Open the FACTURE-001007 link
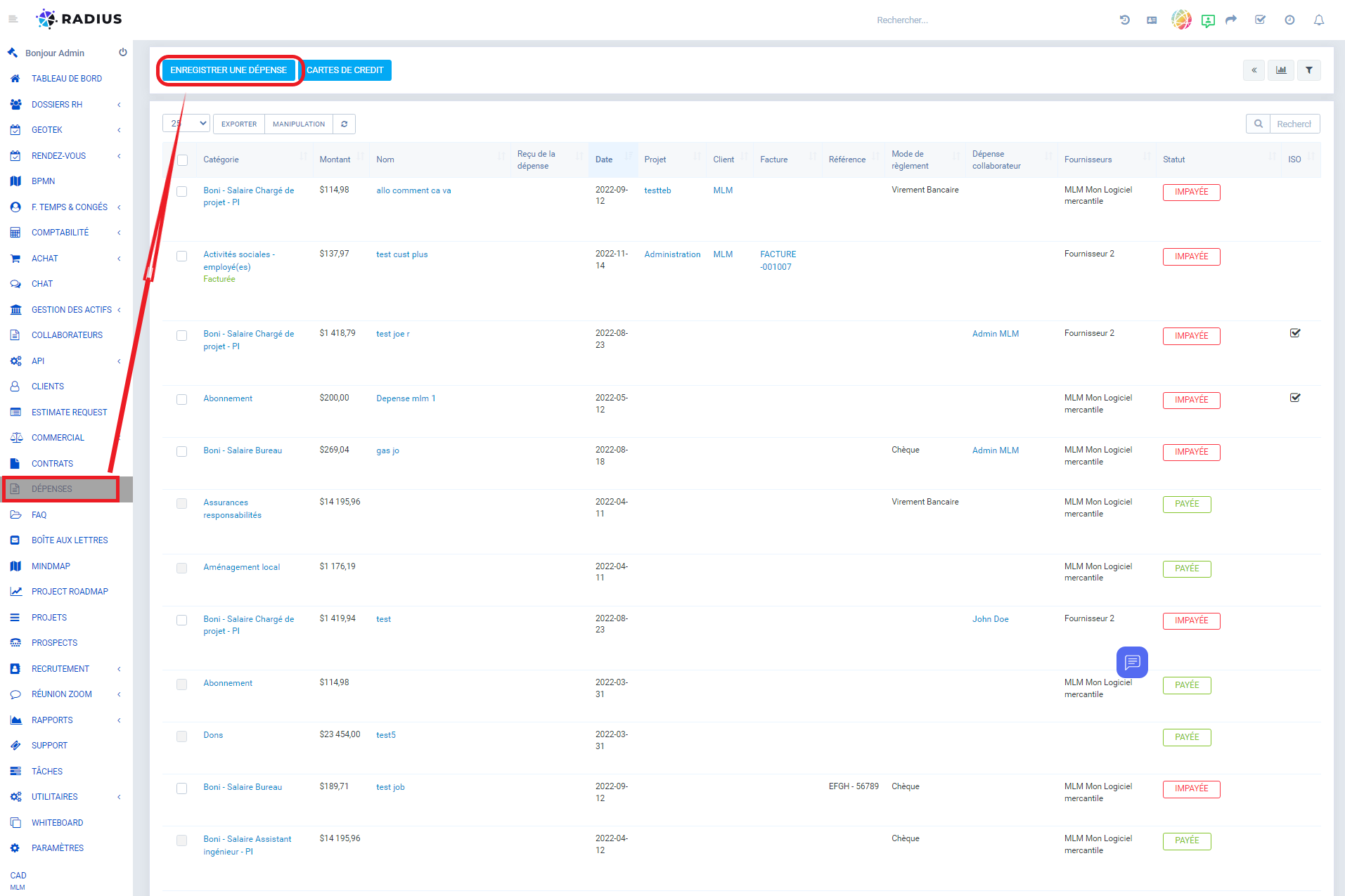 (x=778, y=261)
